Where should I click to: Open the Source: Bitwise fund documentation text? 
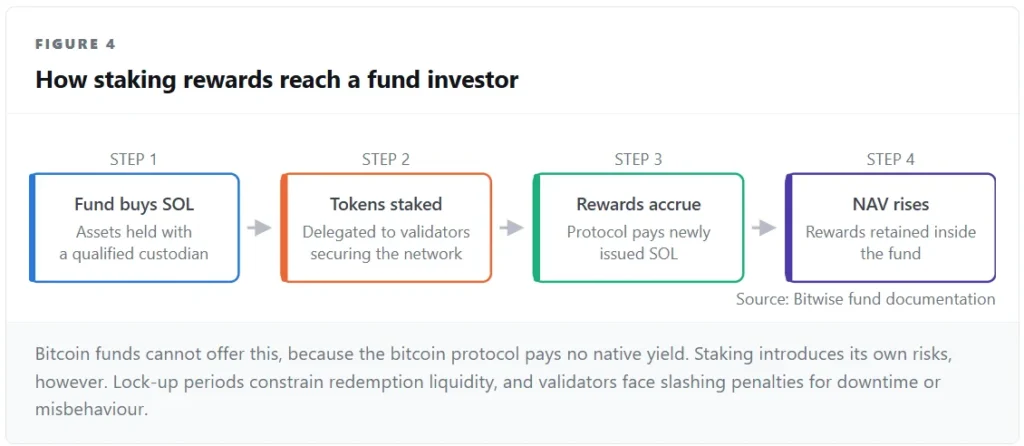point(866,299)
